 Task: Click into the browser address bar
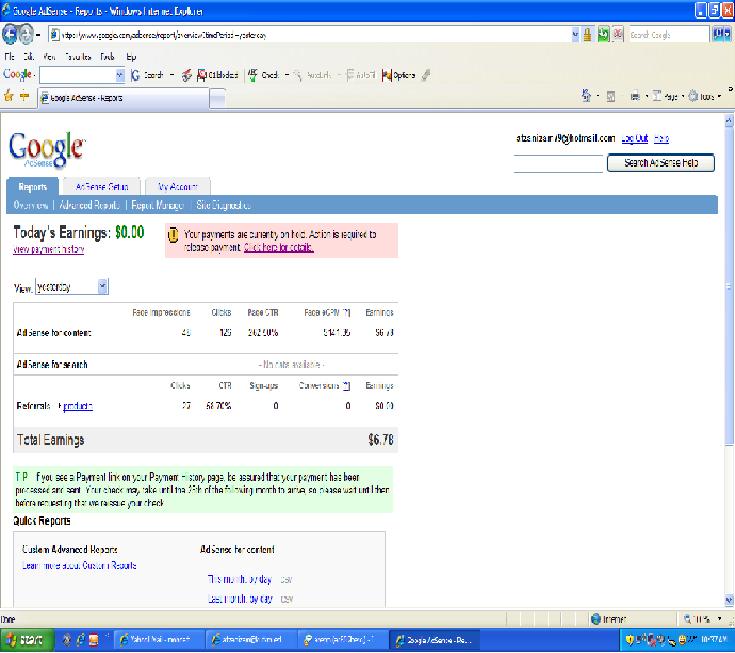pyautogui.click(x=309, y=35)
